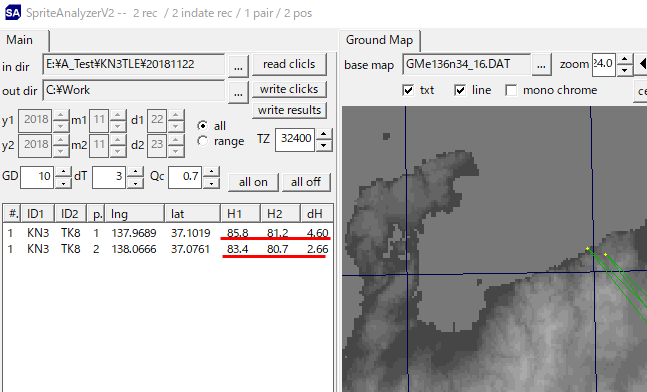Decrease the TZ value
Screen dimensions: 647x392
[324, 145]
